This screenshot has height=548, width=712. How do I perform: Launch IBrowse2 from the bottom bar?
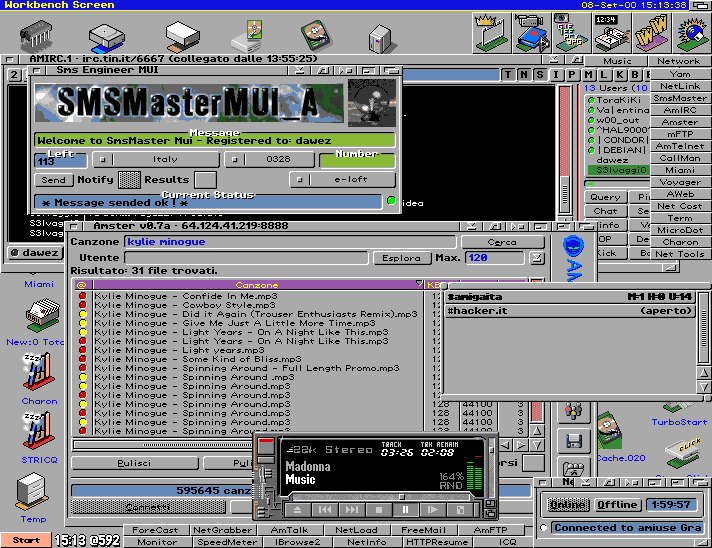tap(297, 542)
